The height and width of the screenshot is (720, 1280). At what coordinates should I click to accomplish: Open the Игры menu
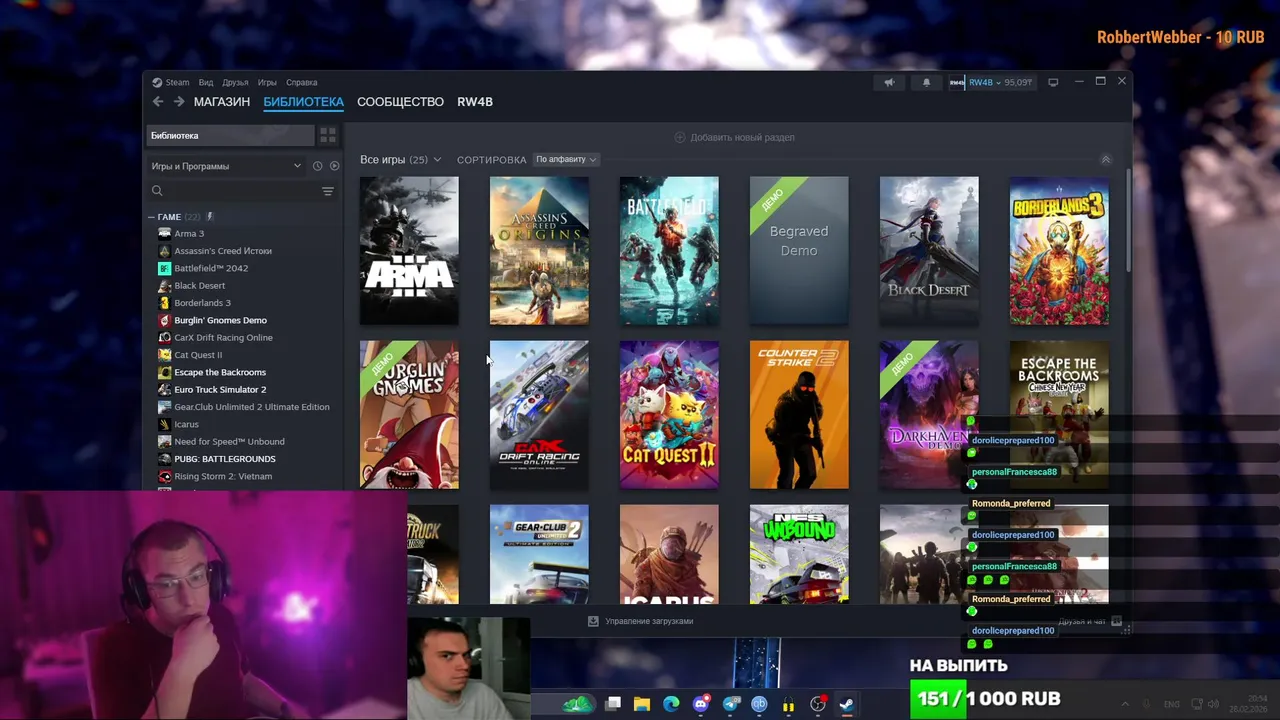point(267,83)
